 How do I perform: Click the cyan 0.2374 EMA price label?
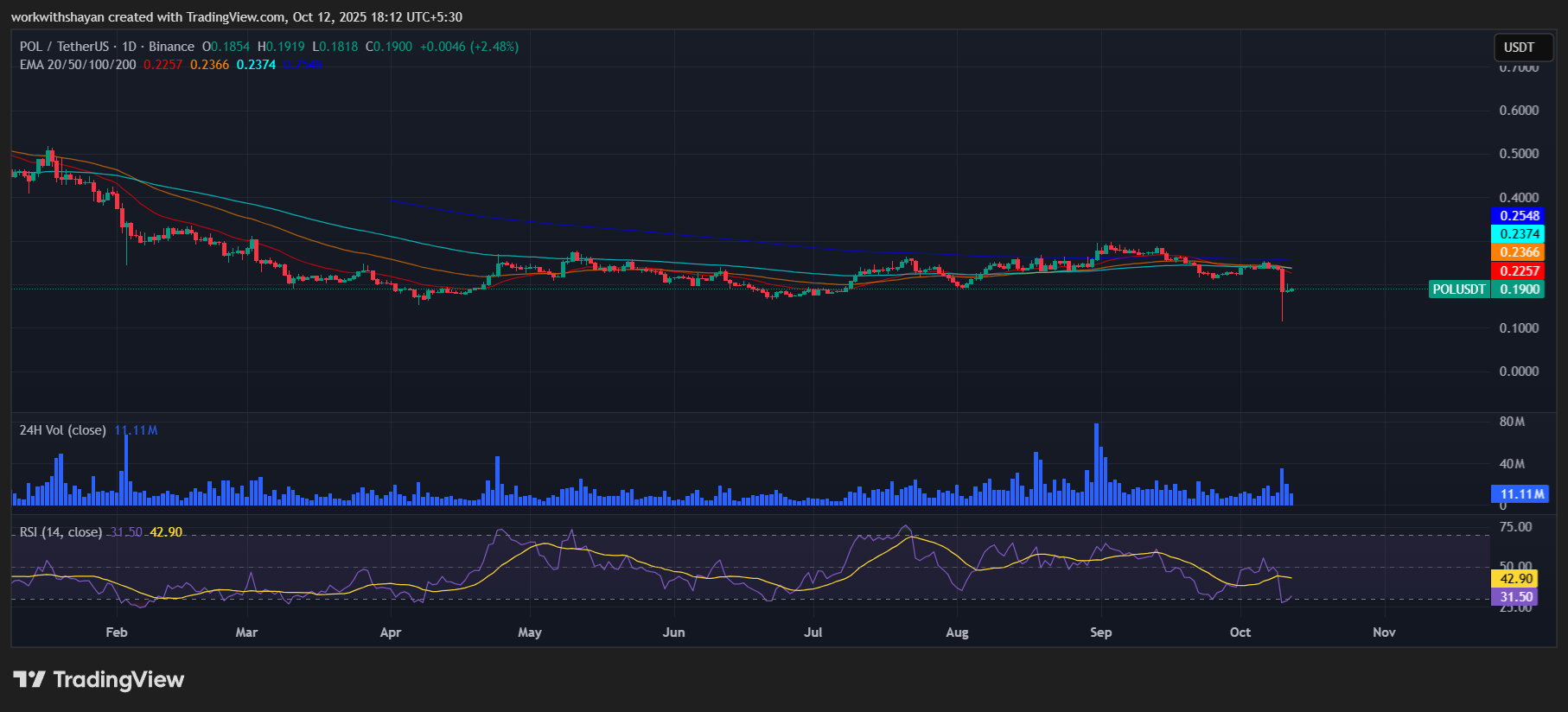(1519, 234)
